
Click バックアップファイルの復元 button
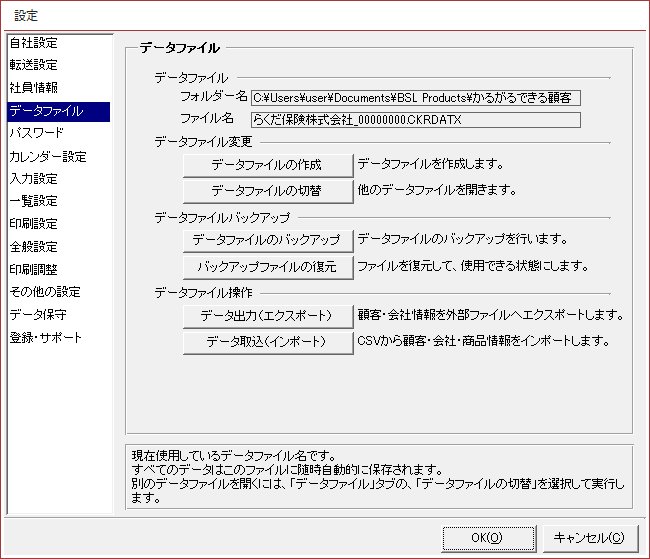pos(267,267)
